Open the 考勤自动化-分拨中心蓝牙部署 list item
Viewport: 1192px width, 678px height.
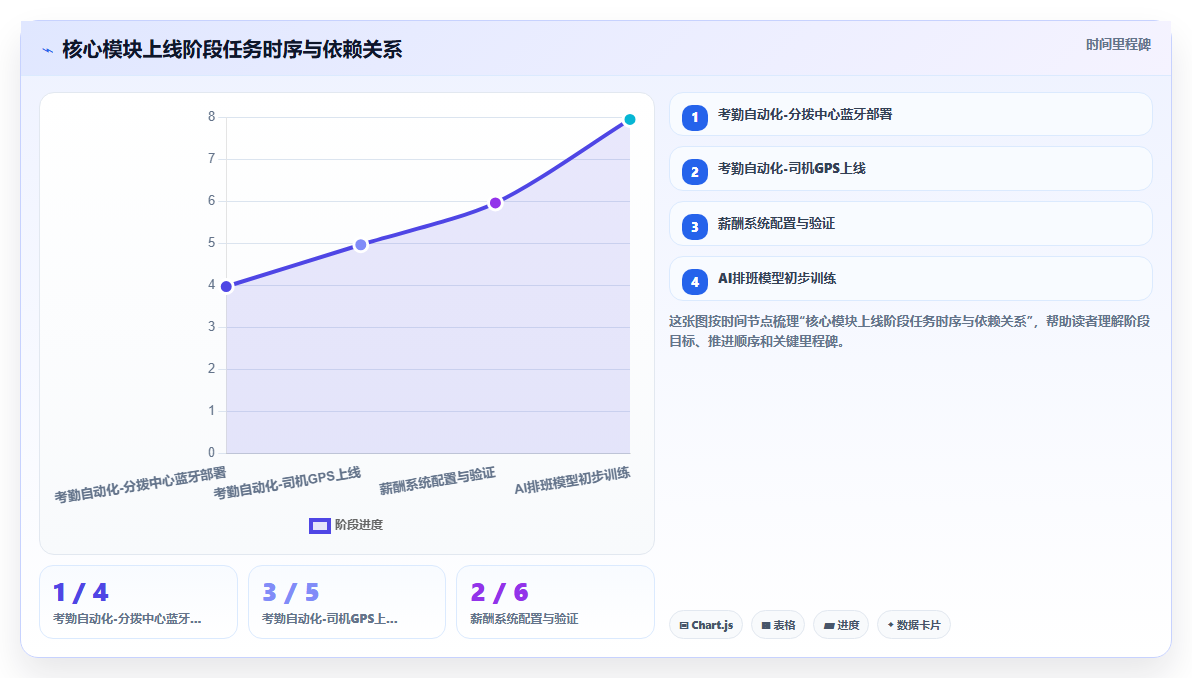pos(911,115)
